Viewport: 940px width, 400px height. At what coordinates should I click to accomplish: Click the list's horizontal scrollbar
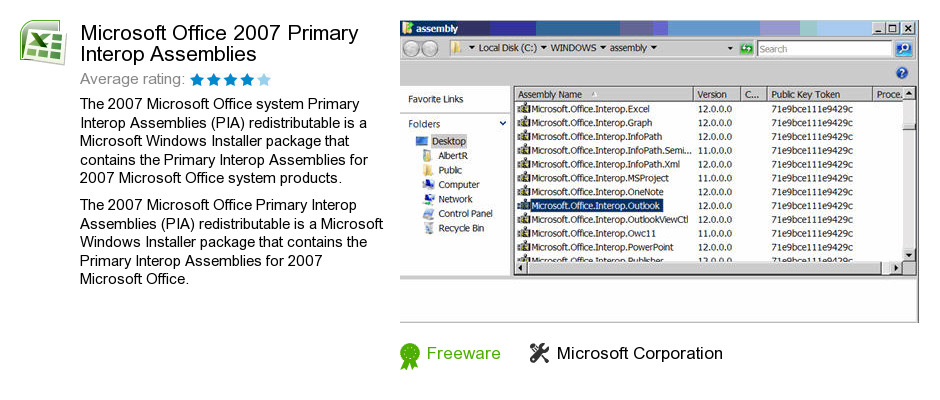click(x=707, y=267)
